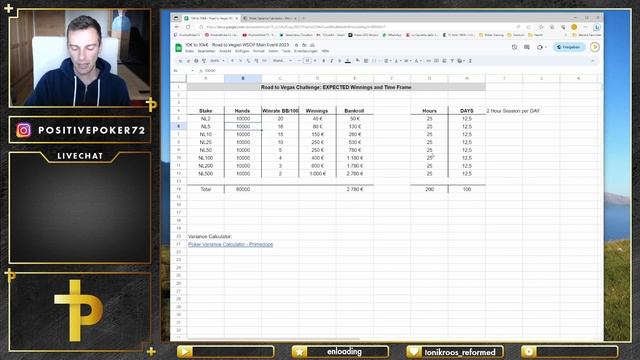
Task: Click the Freigeben share button
Action: click(569, 47)
